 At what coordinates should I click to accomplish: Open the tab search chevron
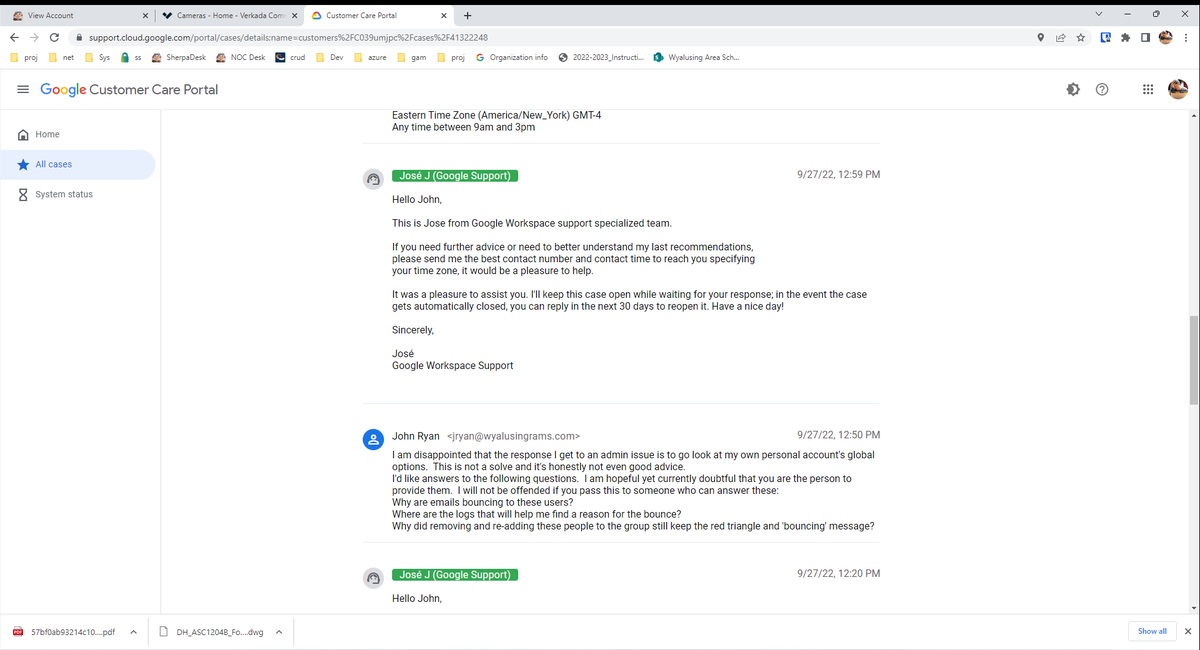(1100, 15)
